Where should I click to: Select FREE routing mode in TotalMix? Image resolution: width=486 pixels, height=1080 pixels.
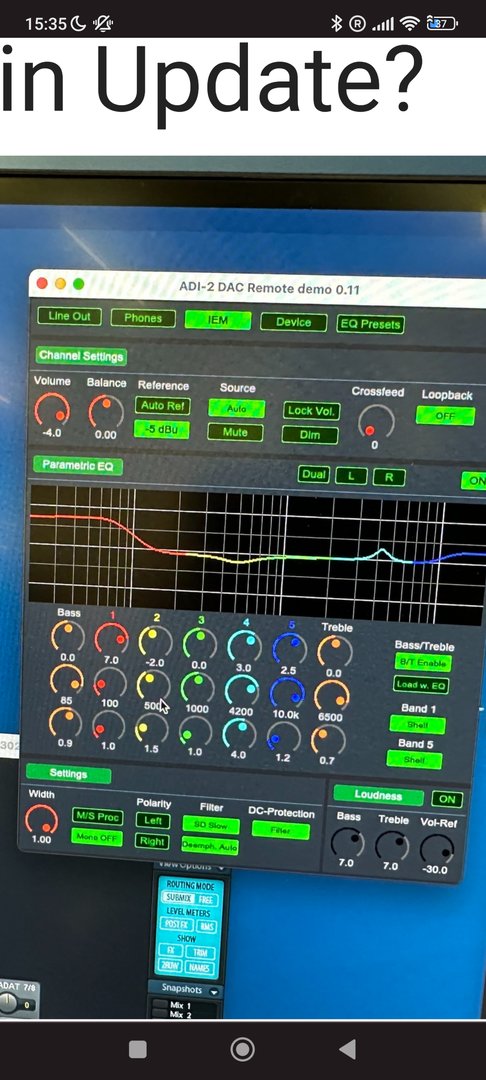207,900
